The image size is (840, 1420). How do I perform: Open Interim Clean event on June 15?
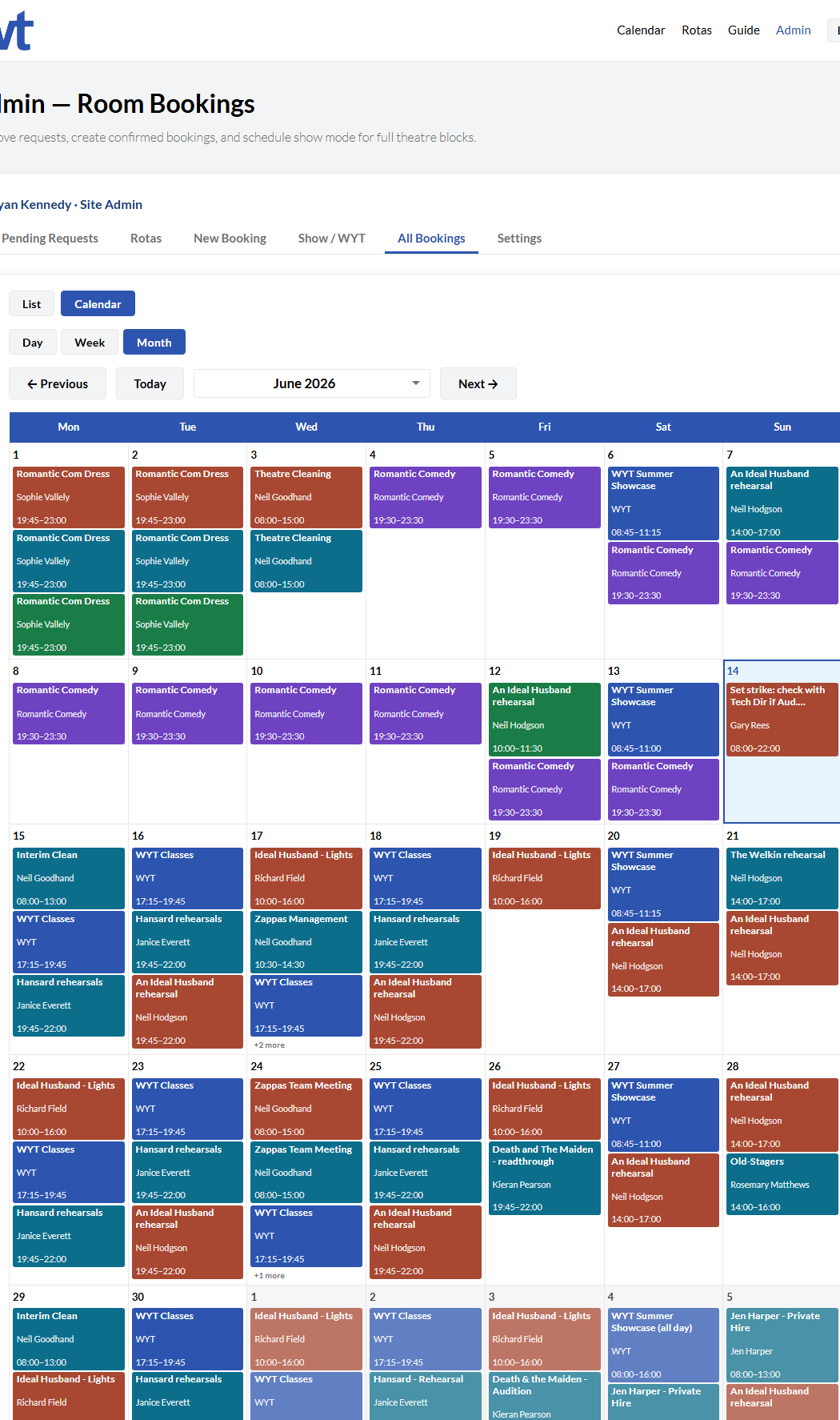68,878
